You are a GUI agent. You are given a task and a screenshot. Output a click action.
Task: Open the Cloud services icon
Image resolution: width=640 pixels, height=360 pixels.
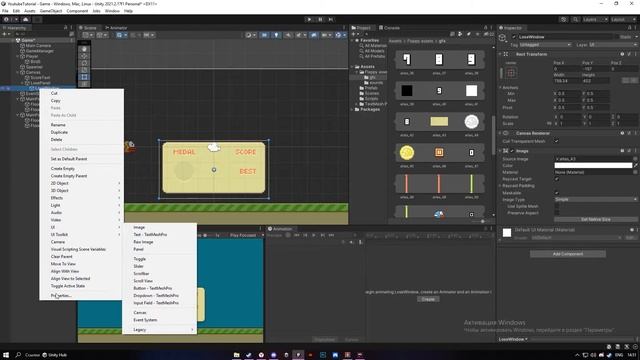pyautogui.click(x=26, y=19)
